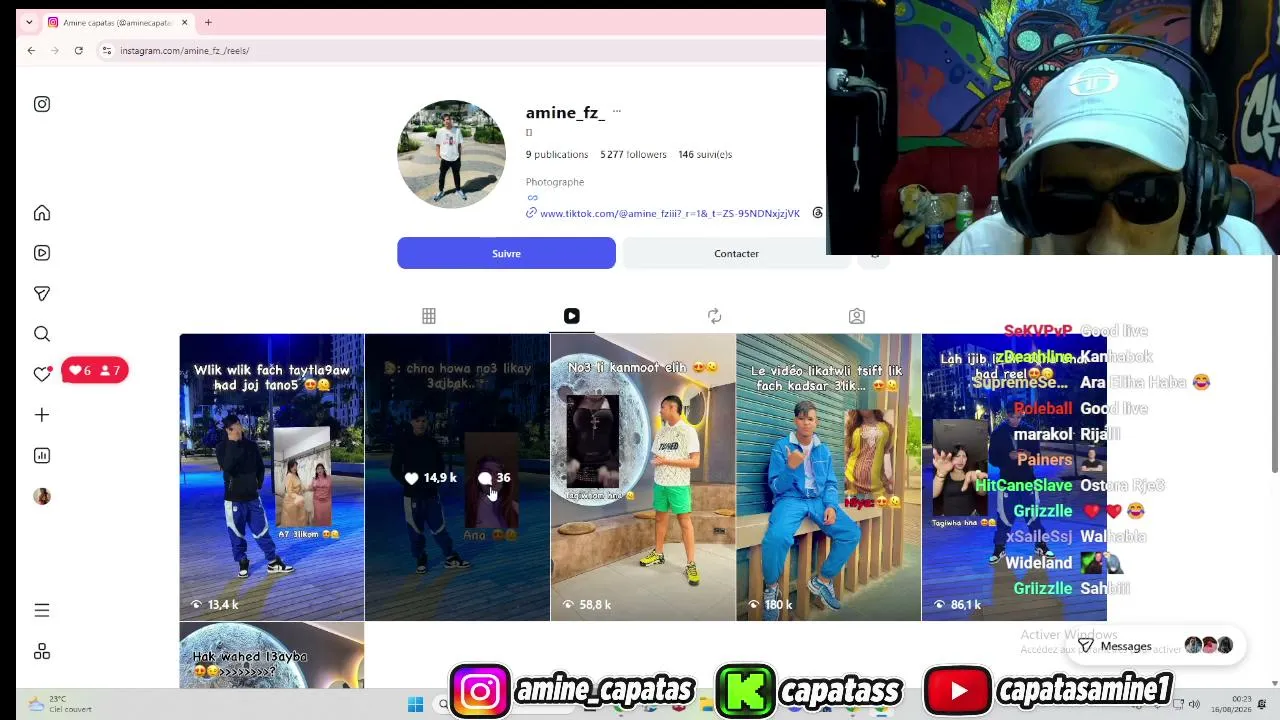Viewport: 1280px width, 720px height.
Task: Go to the Home feed icon
Action: click(42, 213)
